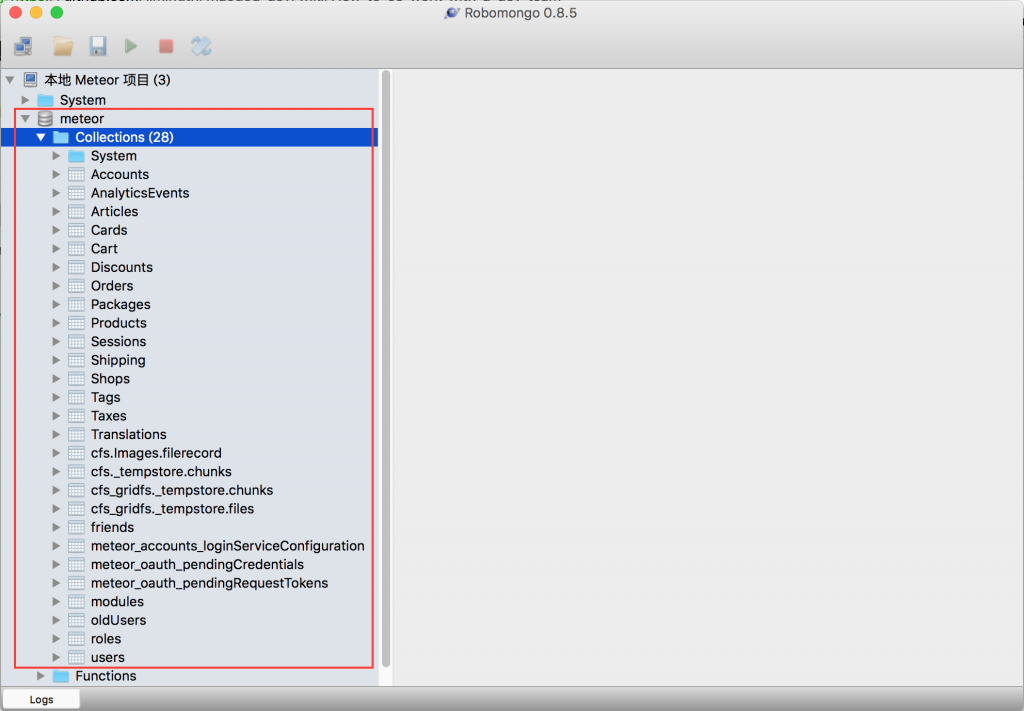This screenshot has width=1024, height=711.
Task: Click the Tags collection table icon
Action: (76, 397)
